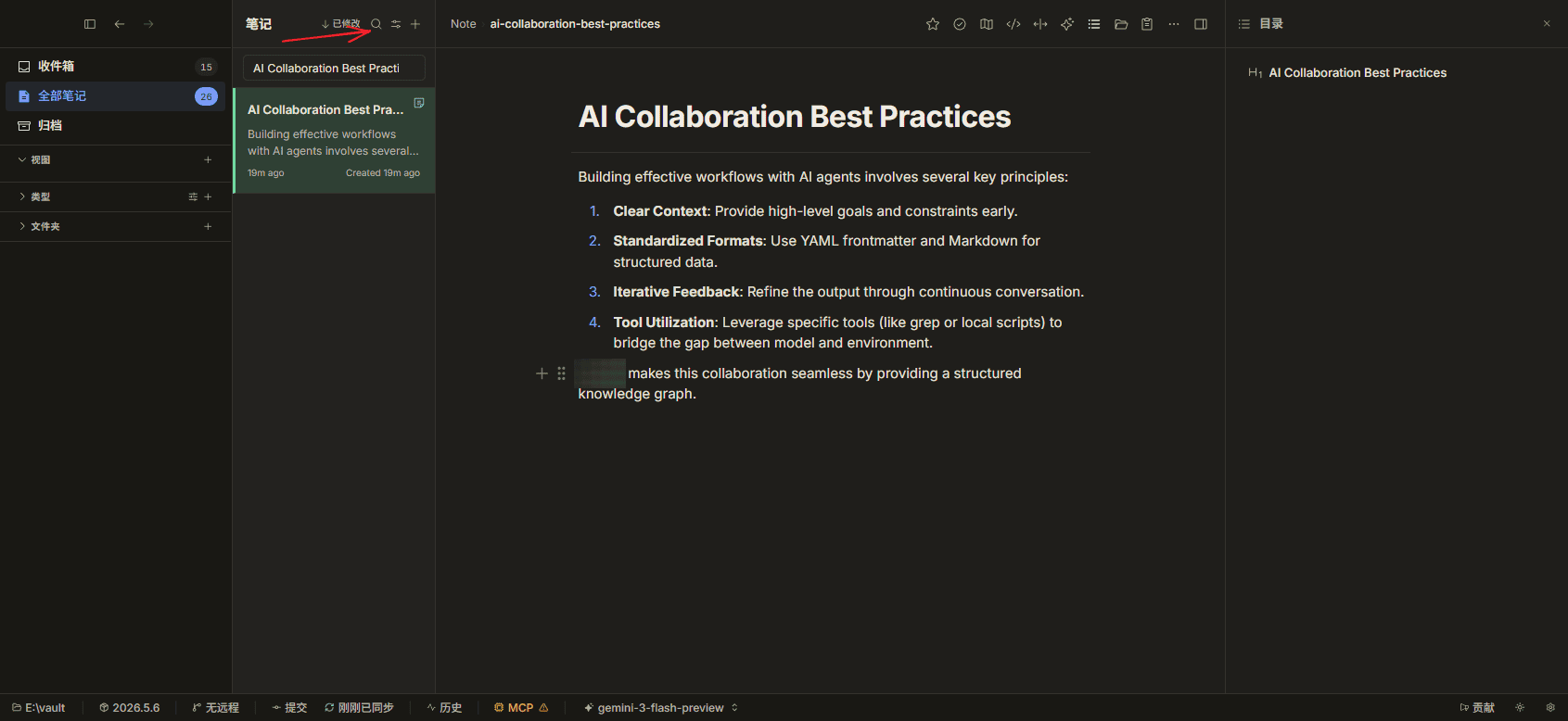This screenshot has height=721, width=1568.
Task: Click the Iterative Feedback list item
Action: point(848,292)
